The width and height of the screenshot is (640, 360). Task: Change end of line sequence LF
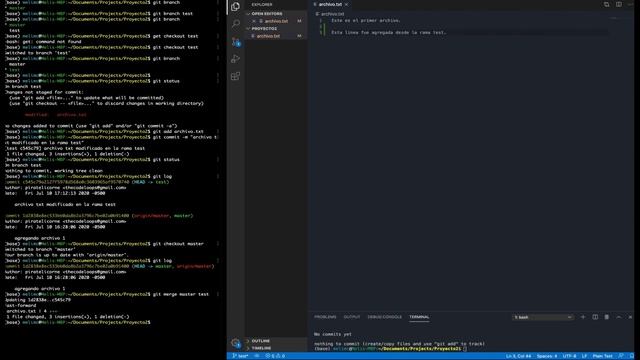click(584, 356)
